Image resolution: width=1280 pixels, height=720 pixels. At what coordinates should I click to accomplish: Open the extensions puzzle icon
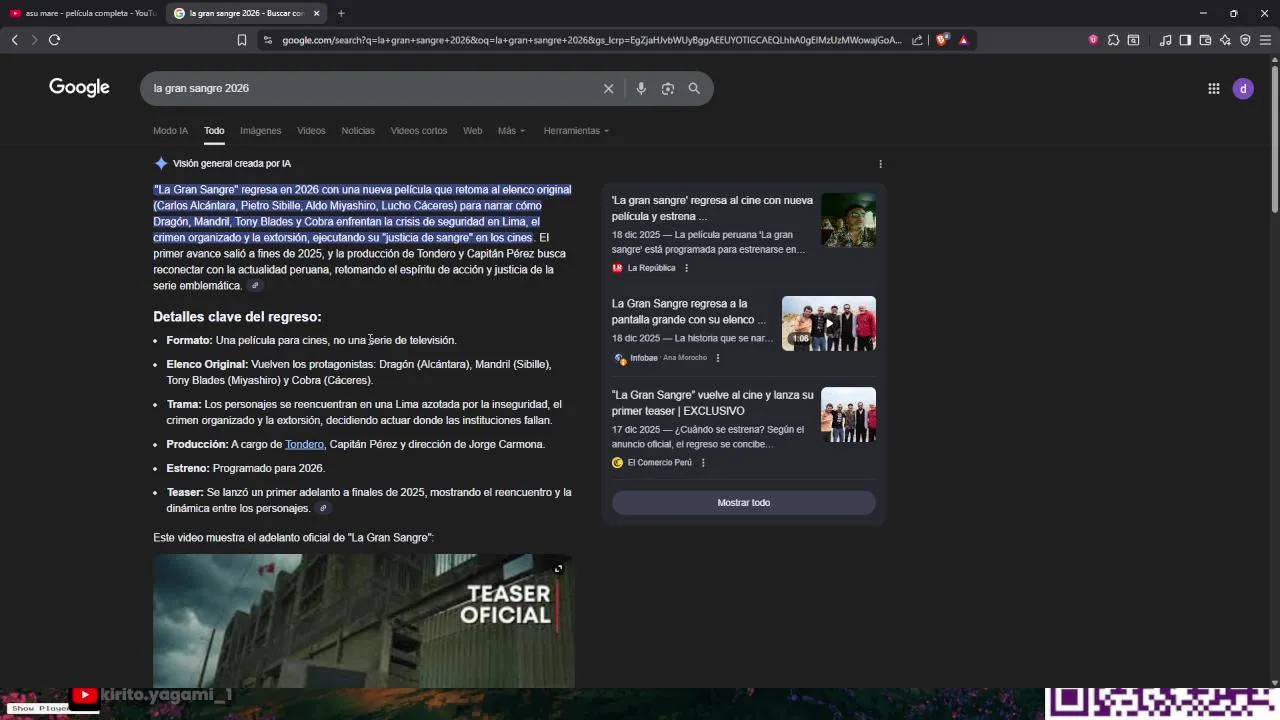(x=1113, y=40)
